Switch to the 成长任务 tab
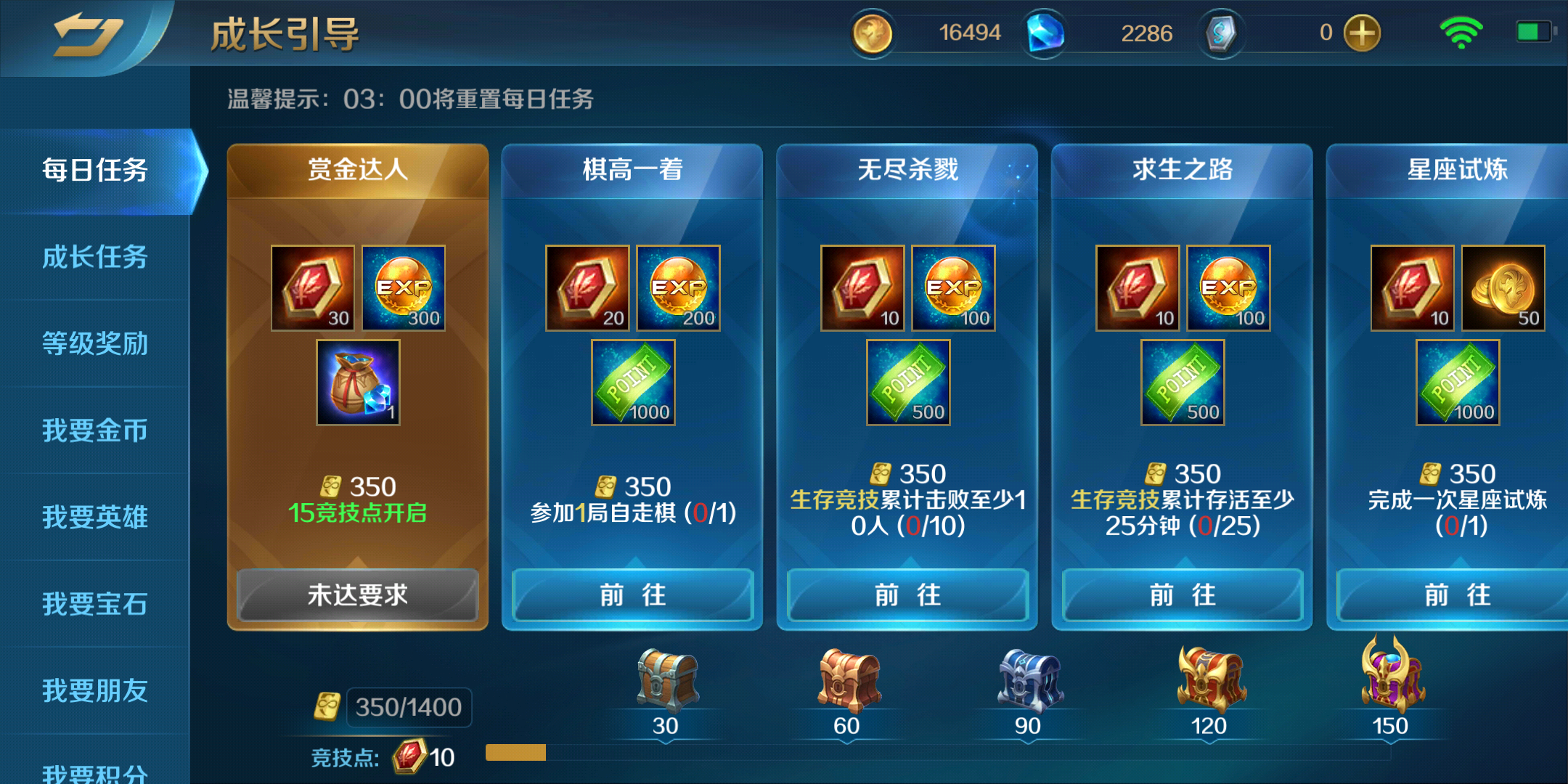Screen dimensions: 1568x784 [x=95, y=257]
